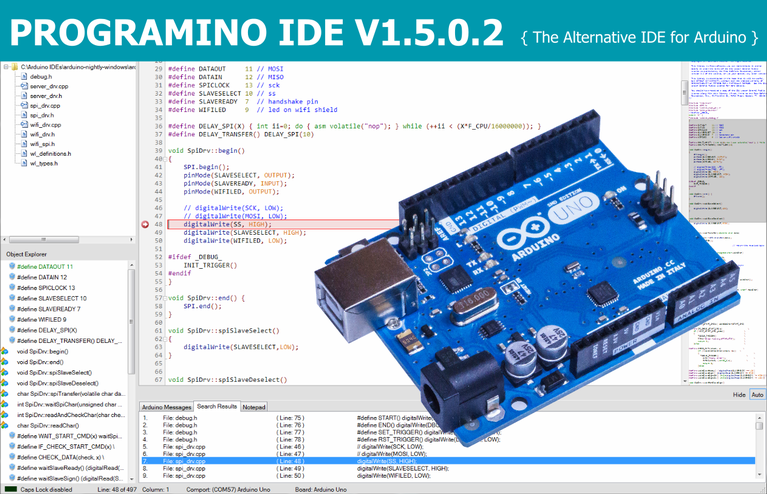Click the file tree scroll-right arrow
Viewport: 767px width, 494px height.
(131, 240)
